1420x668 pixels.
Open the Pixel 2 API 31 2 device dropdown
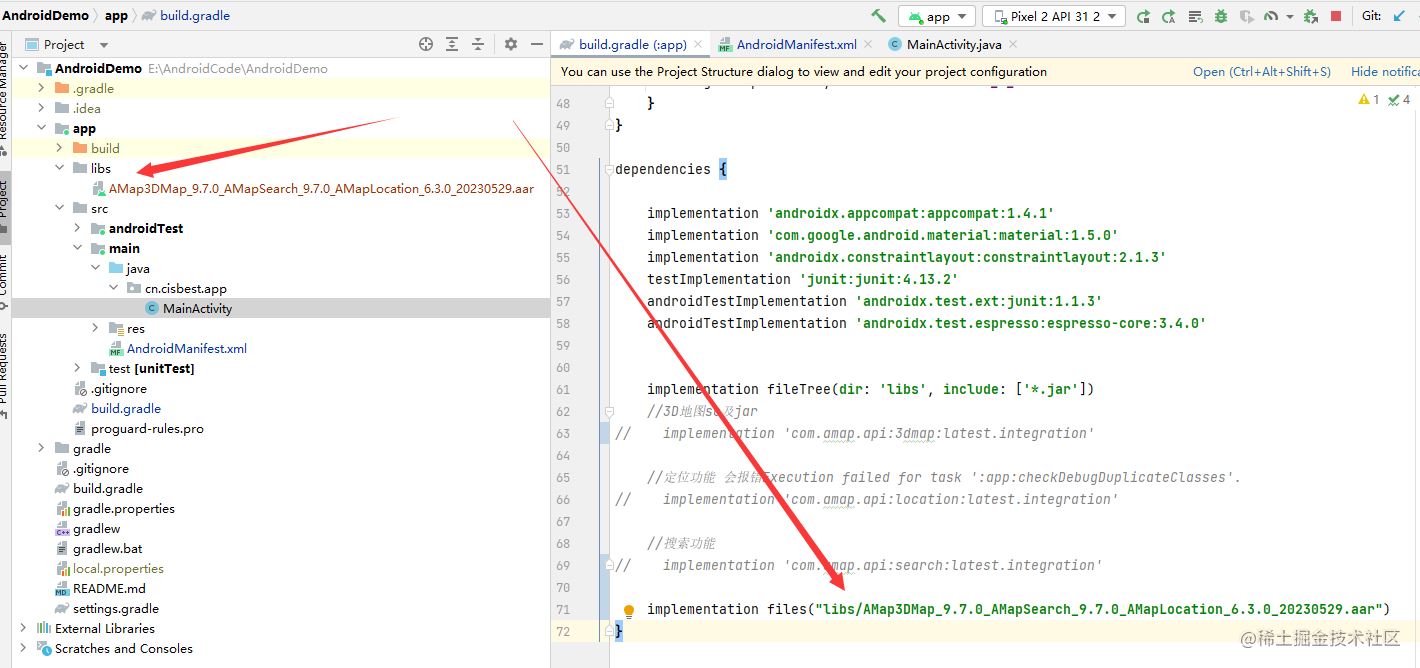tap(1054, 16)
